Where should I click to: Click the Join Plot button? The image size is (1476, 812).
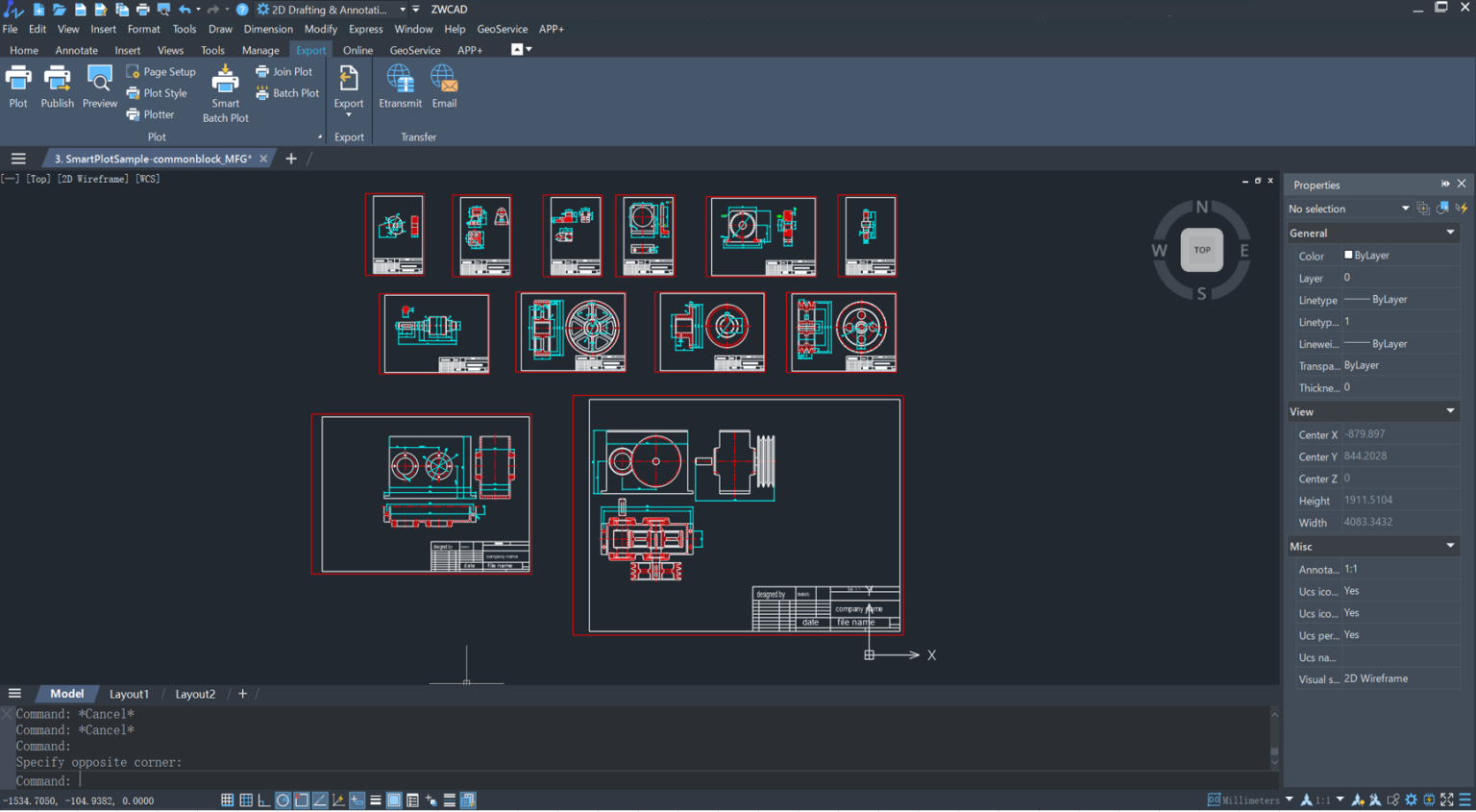tap(284, 71)
